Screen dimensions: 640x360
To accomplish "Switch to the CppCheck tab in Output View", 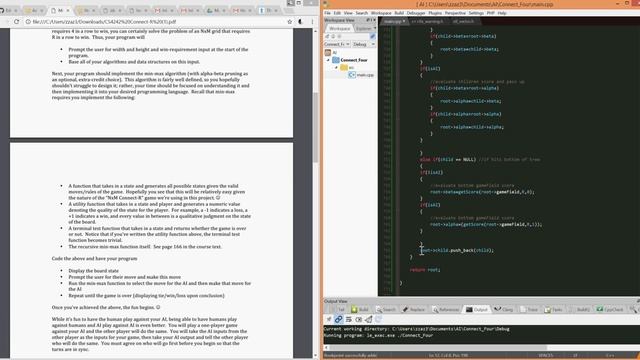I will coord(610,310).
